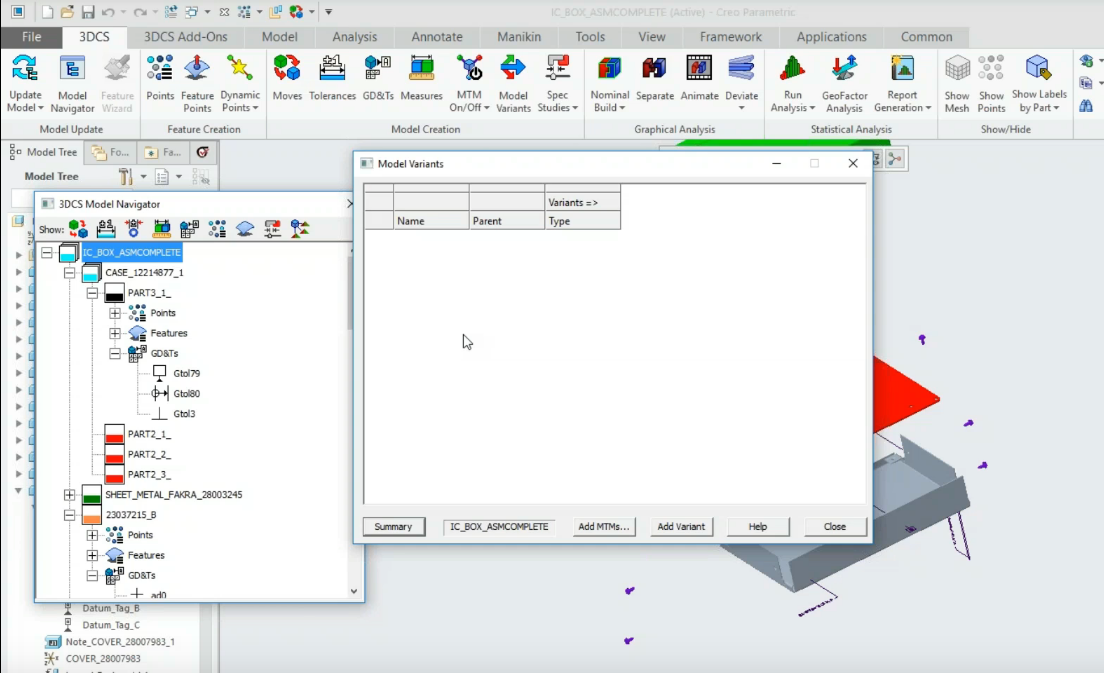Start the Animate tool in Graphical Analysis
This screenshot has height=673, width=1104.
coord(699,70)
